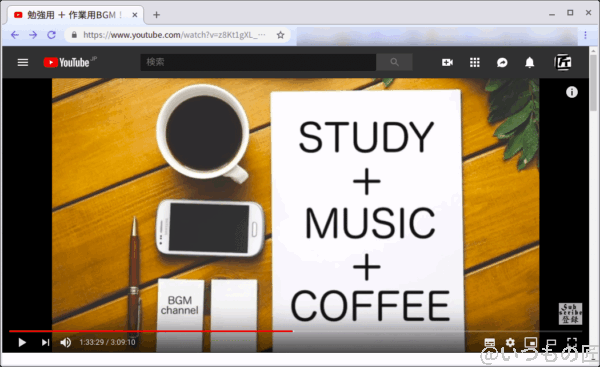Toggle theater mode view
This screenshot has width=600, height=367.
pos(551,342)
